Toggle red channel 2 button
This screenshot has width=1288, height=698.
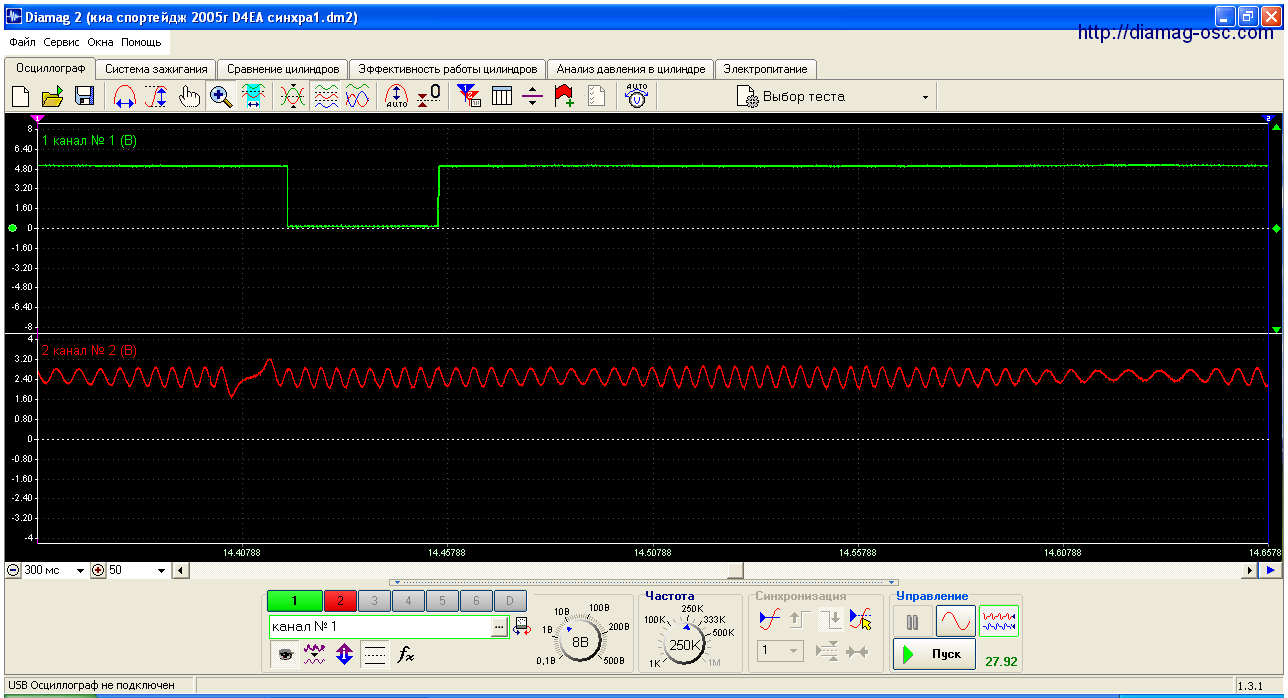pos(340,601)
